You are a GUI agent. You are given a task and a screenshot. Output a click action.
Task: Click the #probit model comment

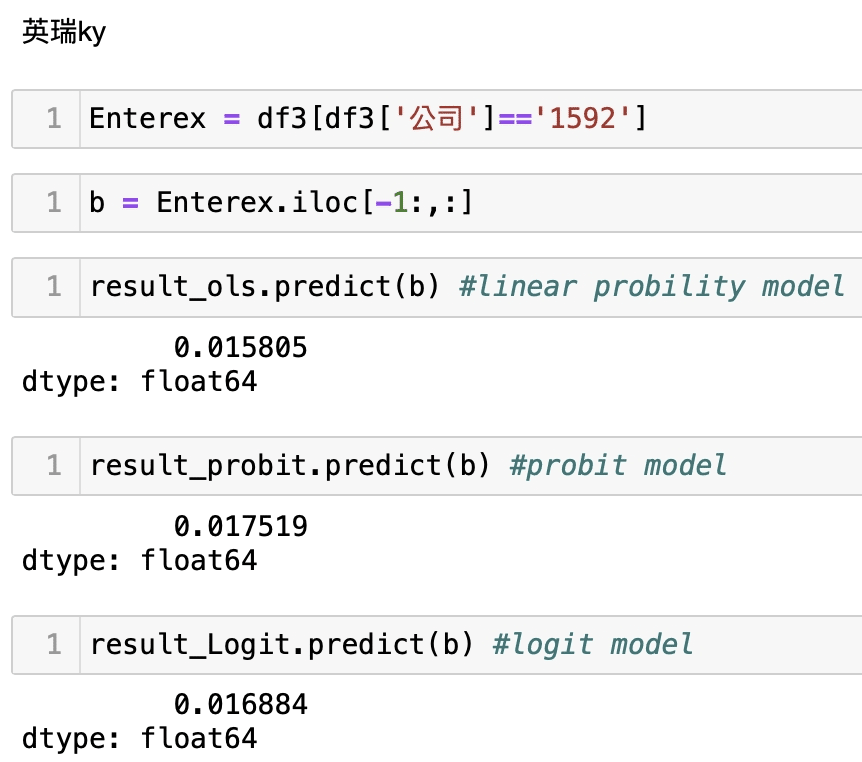pyautogui.click(x=617, y=465)
